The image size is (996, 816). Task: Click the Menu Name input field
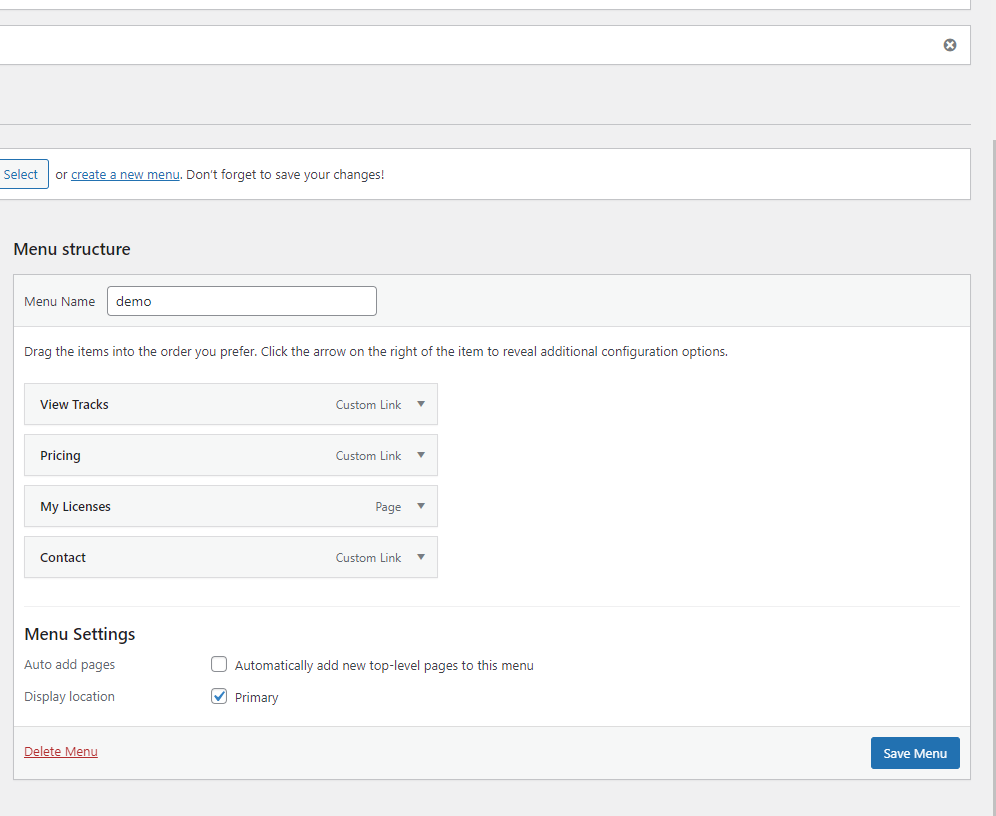242,301
